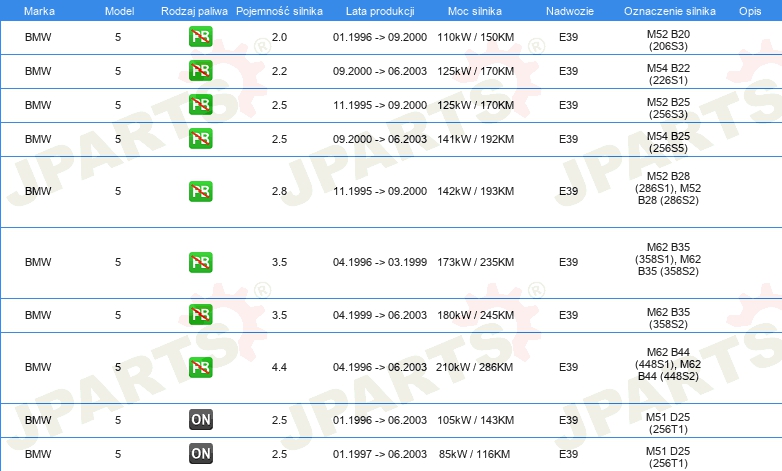Click the petrol fuel icon in the M54 B22 row
The width and height of the screenshot is (782, 471).
point(200,70)
